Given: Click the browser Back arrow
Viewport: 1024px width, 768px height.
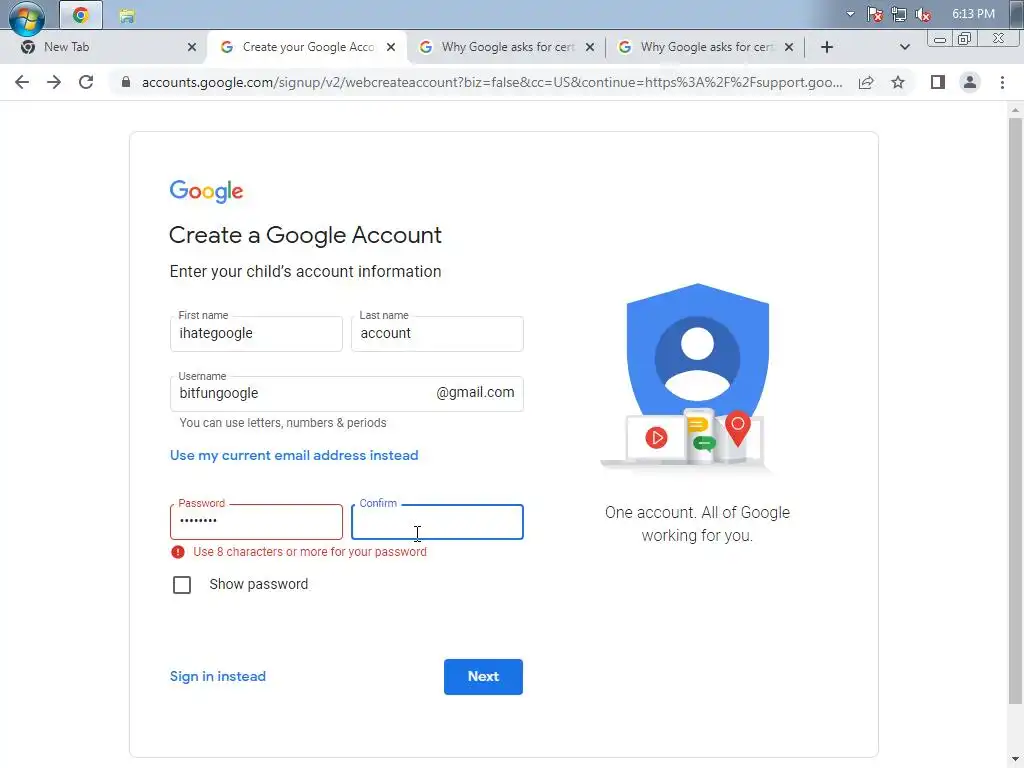Looking at the screenshot, I should coord(22,82).
